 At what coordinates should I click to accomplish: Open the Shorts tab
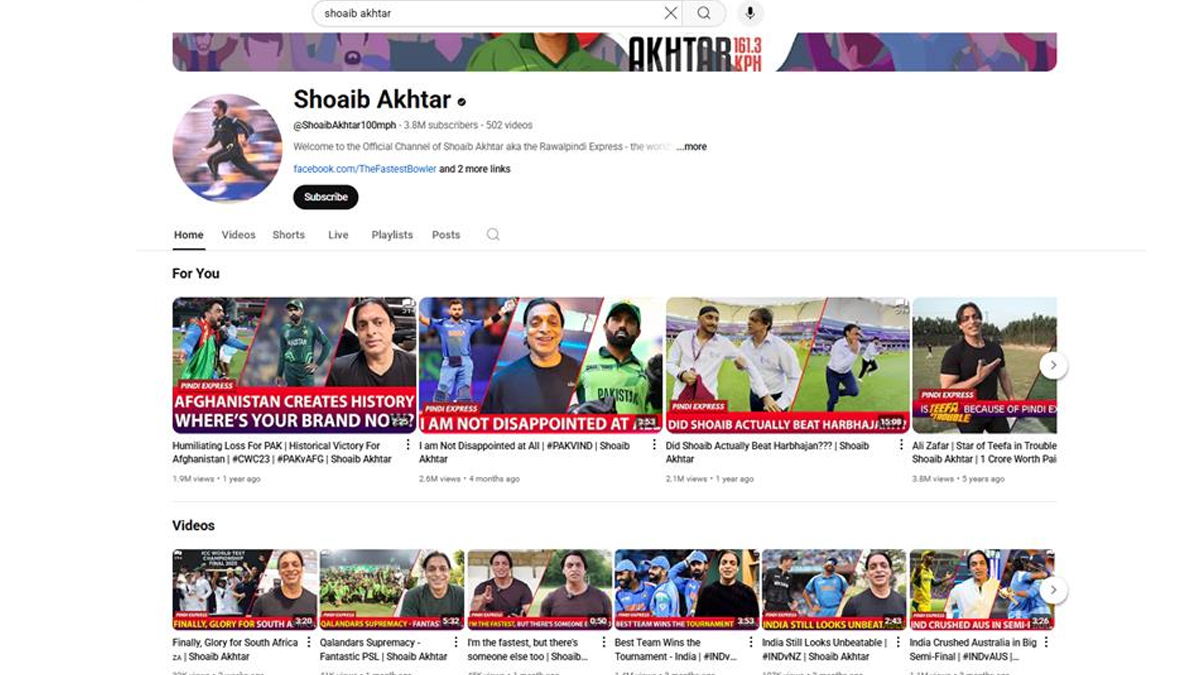tap(288, 235)
